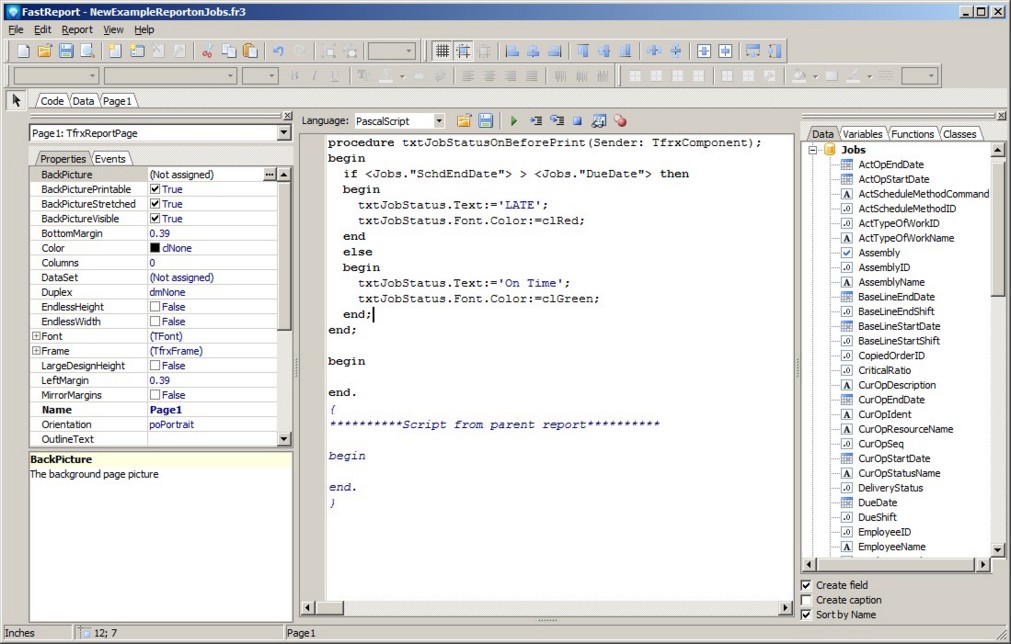This screenshot has height=644, width=1011.
Task: Click the ellipsis button beside BackPicture
Action: click(268, 174)
